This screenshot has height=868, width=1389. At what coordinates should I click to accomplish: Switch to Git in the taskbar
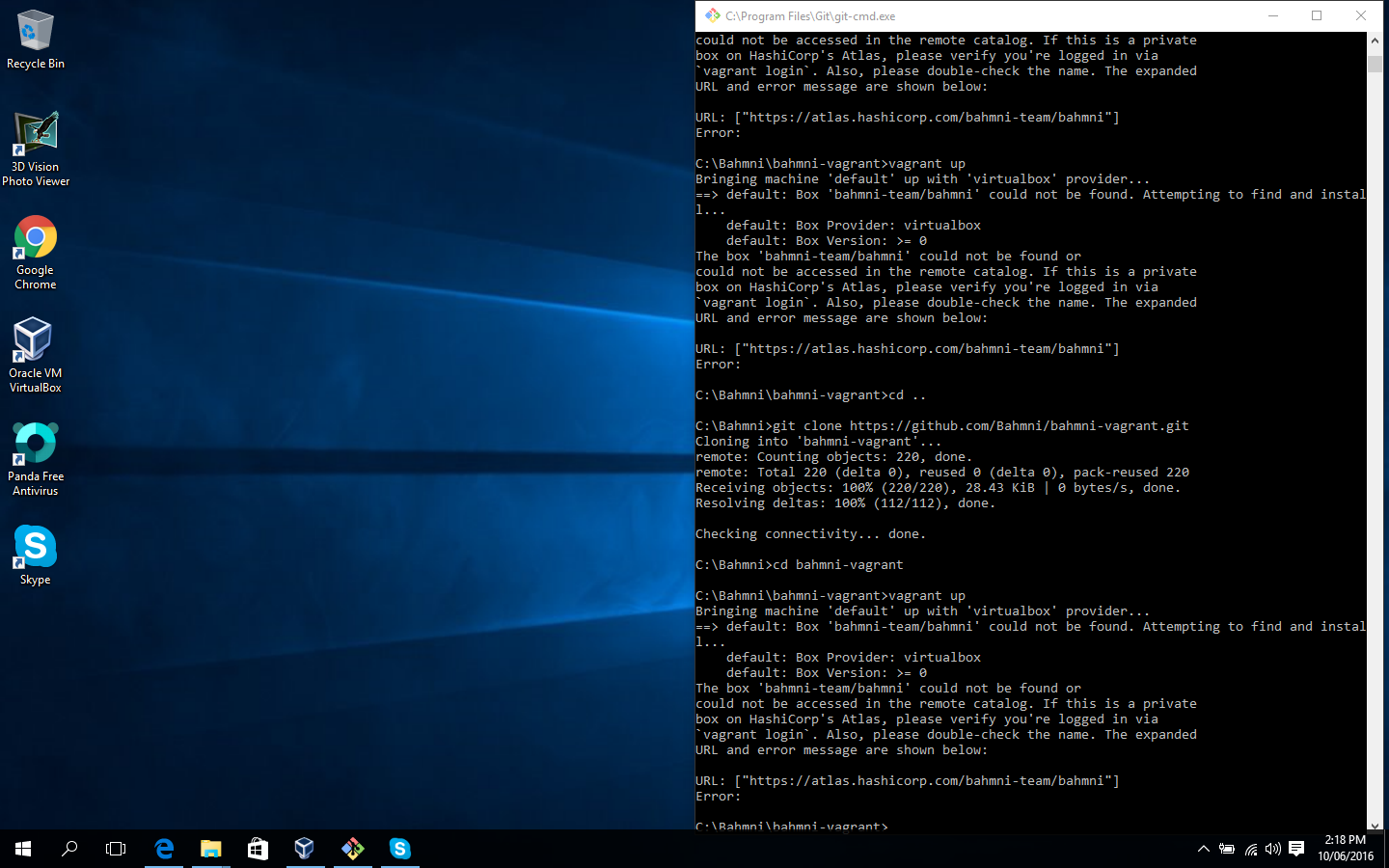[353, 849]
